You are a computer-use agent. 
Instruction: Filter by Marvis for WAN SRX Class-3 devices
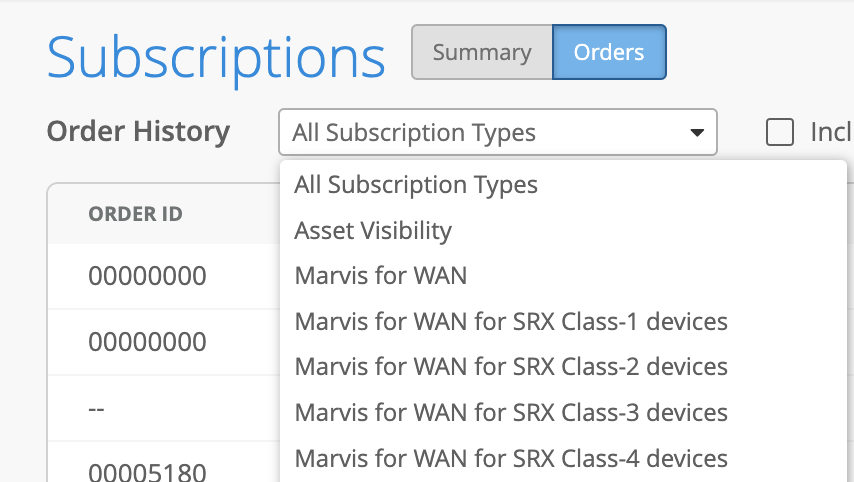511,413
